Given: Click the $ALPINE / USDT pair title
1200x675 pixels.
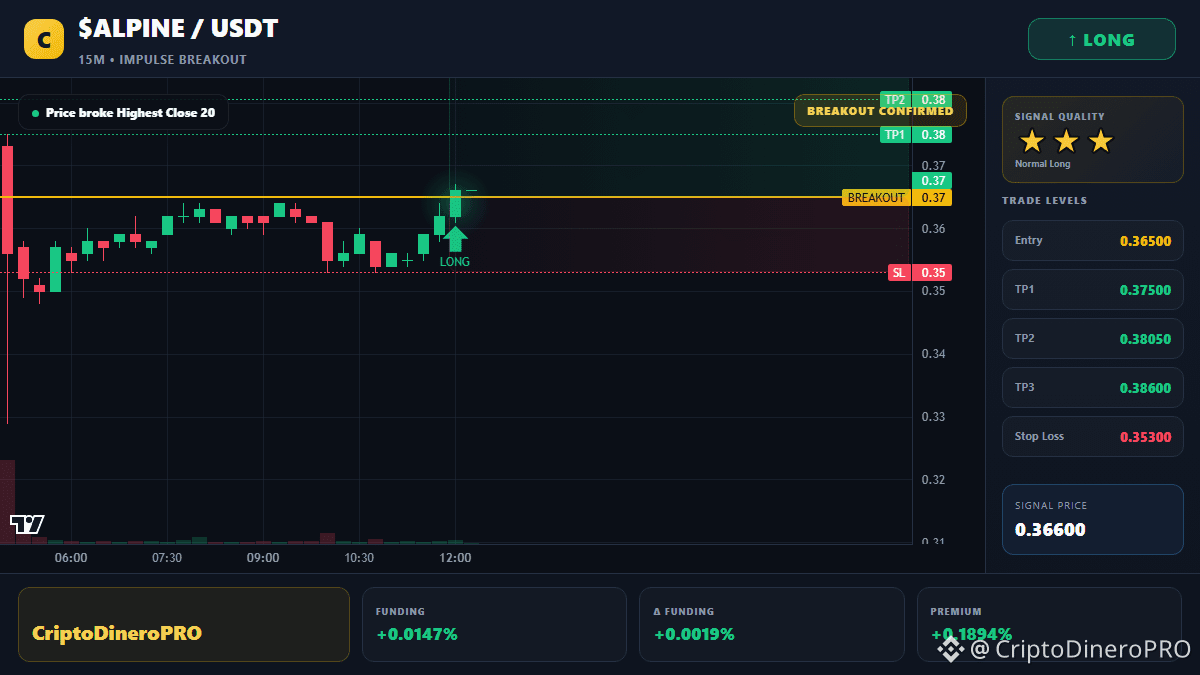Looking at the screenshot, I should 178,29.
